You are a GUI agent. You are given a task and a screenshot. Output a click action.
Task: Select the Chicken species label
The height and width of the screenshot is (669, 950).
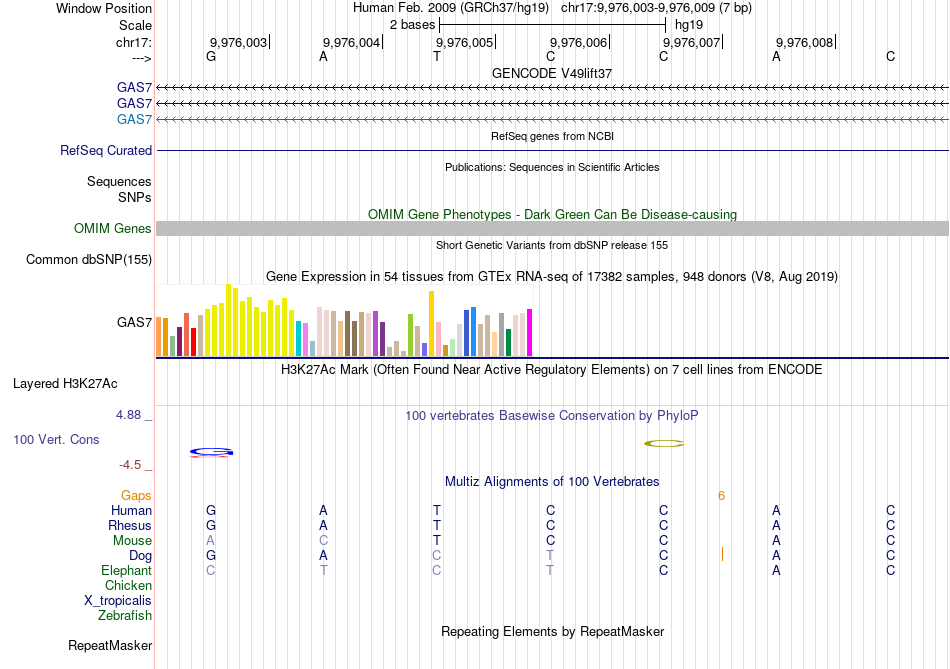(128, 585)
